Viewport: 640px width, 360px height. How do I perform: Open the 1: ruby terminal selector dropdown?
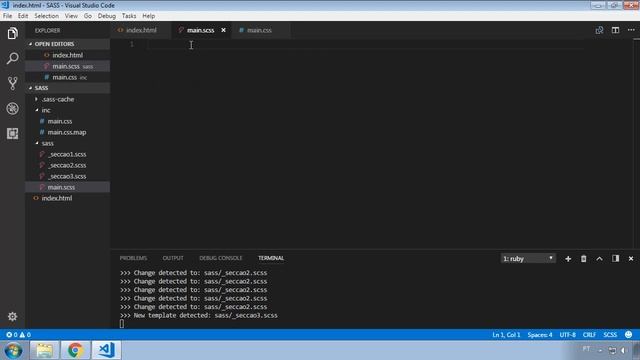528,259
